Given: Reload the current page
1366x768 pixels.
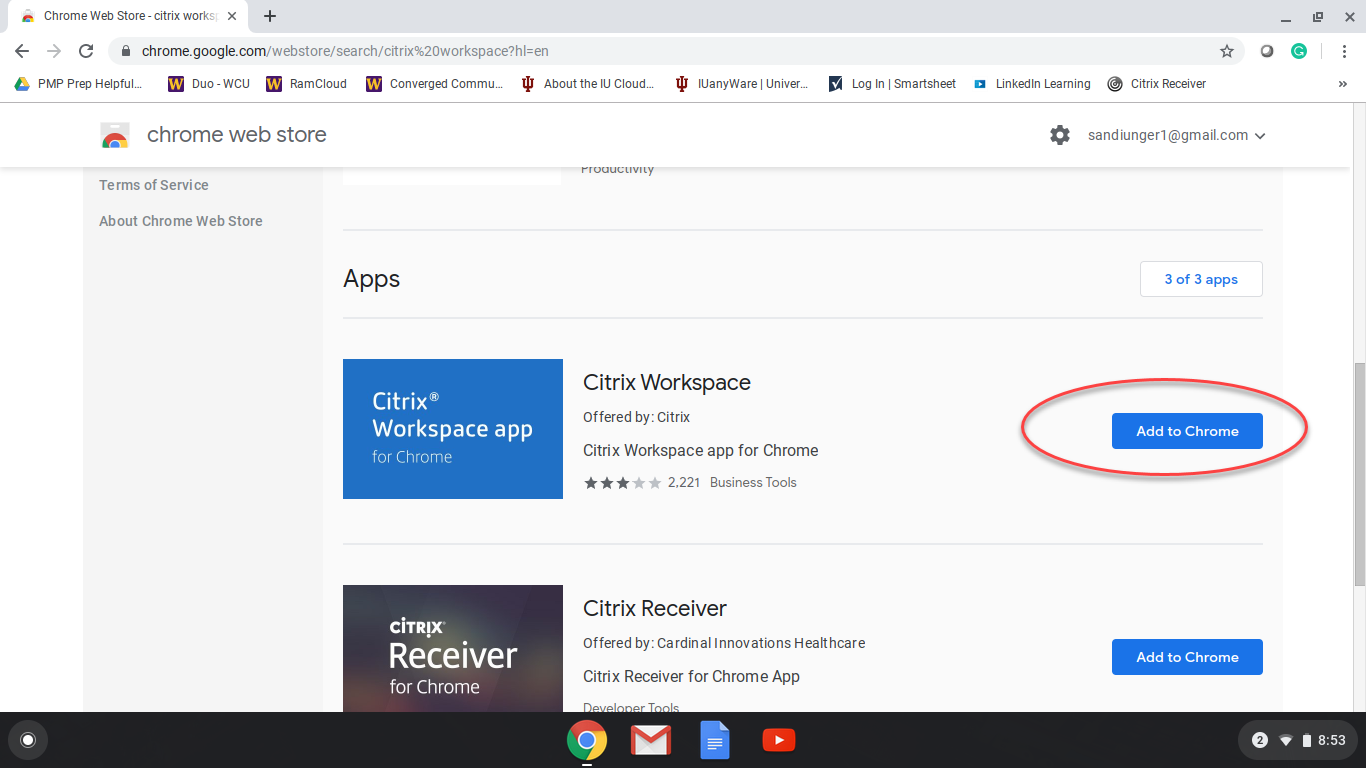Looking at the screenshot, I should 86,51.
